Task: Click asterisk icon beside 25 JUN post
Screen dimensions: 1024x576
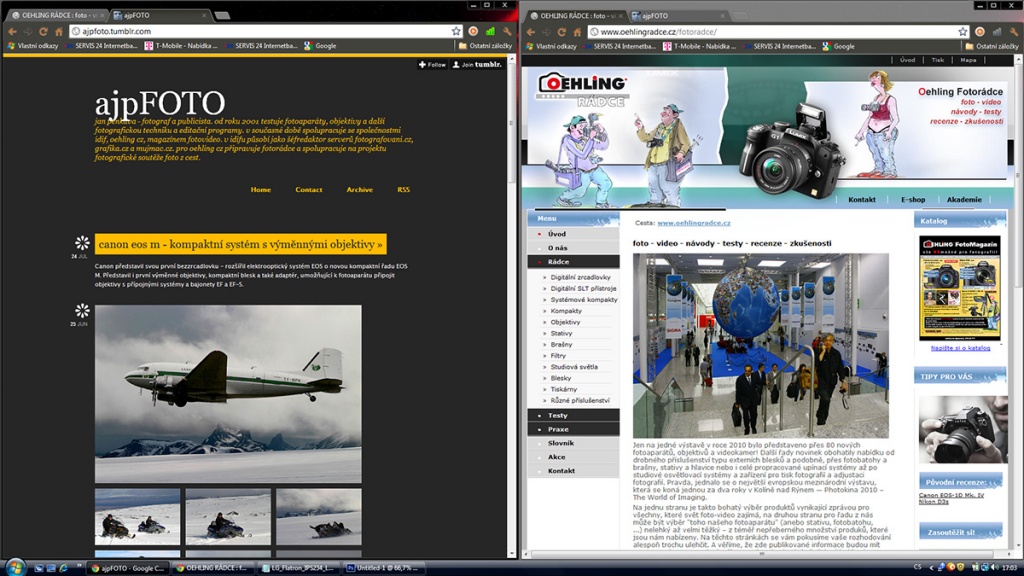Action: click(82, 311)
